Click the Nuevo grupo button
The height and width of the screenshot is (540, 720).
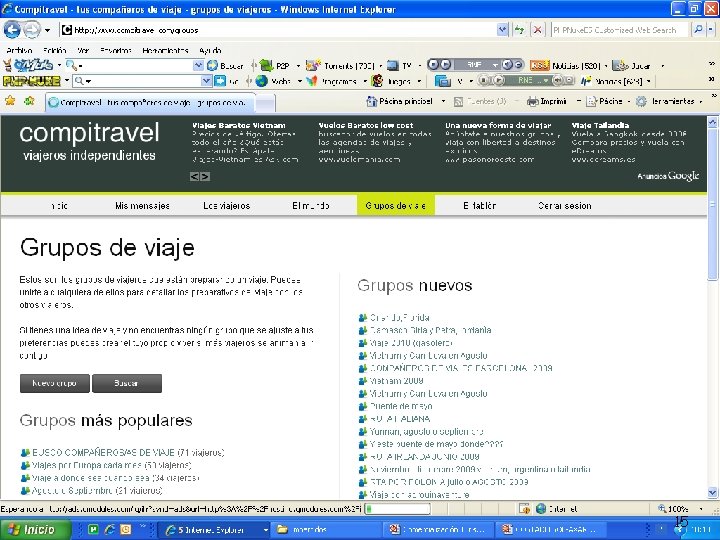point(55,383)
